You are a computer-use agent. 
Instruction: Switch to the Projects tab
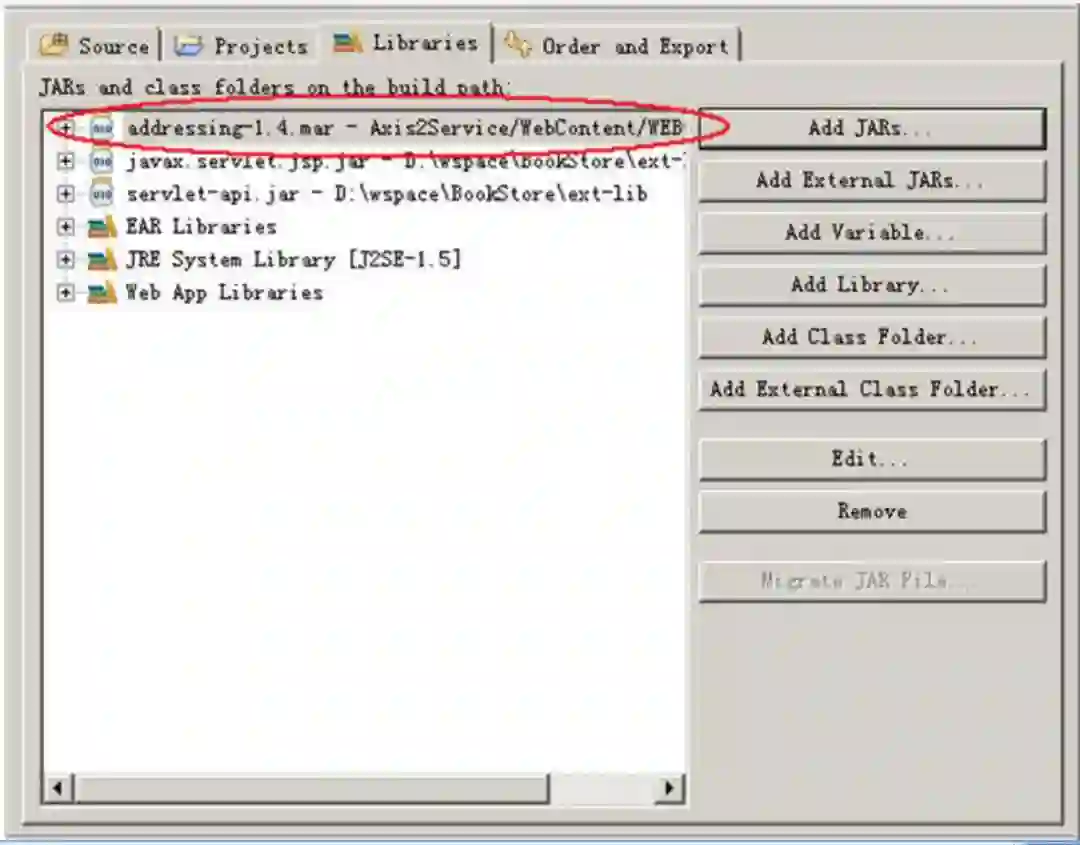240,46
